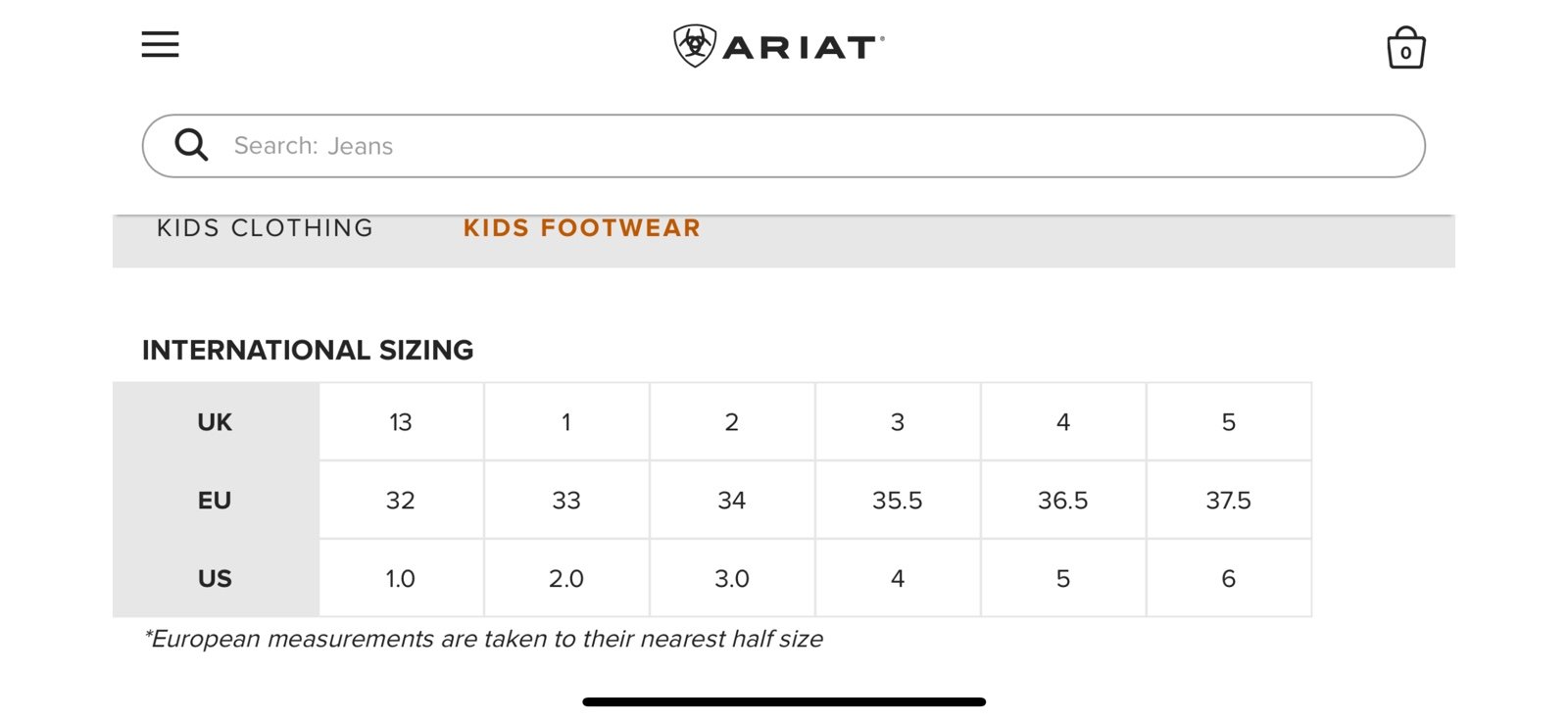Screen dimensions: 1568x721
Task: Open the hamburger navigation menu
Action: tap(160, 44)
